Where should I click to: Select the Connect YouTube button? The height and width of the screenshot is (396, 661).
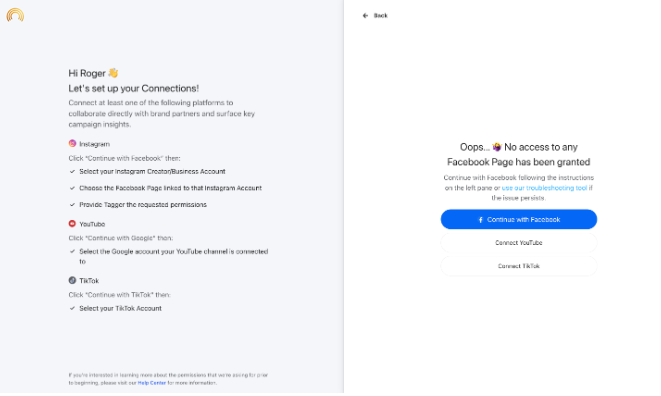pos(519,243)
